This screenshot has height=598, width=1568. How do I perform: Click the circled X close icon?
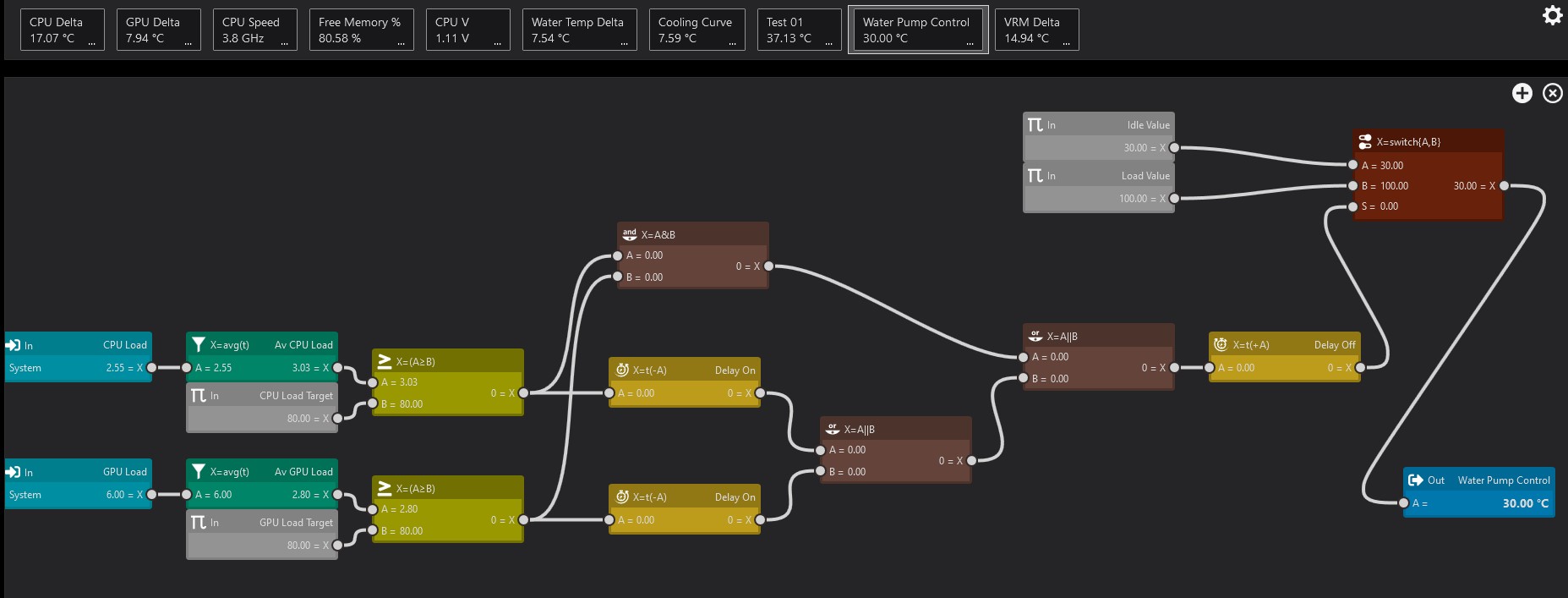1553,93
